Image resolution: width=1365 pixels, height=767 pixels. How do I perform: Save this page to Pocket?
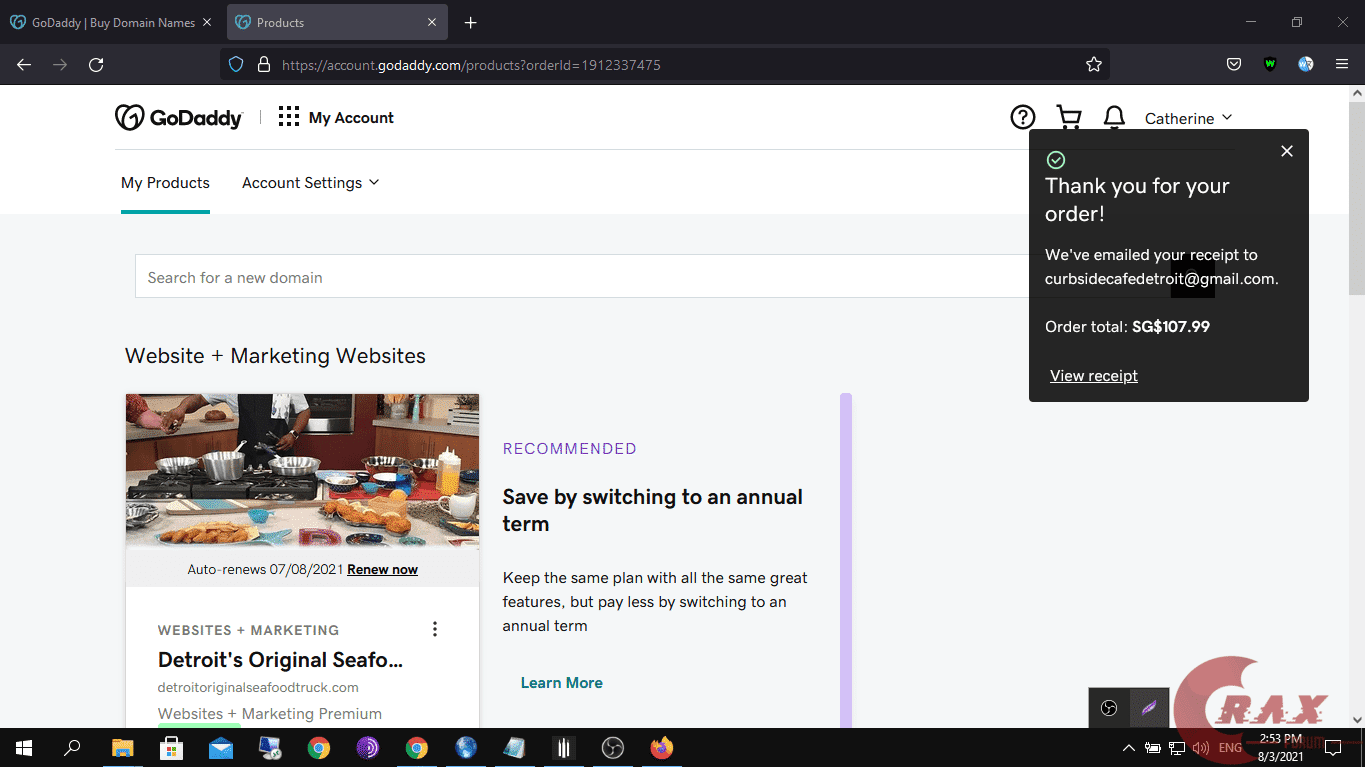point(1233,64)
